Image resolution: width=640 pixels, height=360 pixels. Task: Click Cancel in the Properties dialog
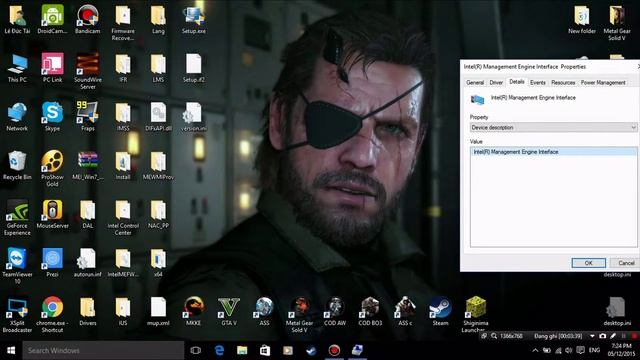pyautogui.click(x=625, y=263)
